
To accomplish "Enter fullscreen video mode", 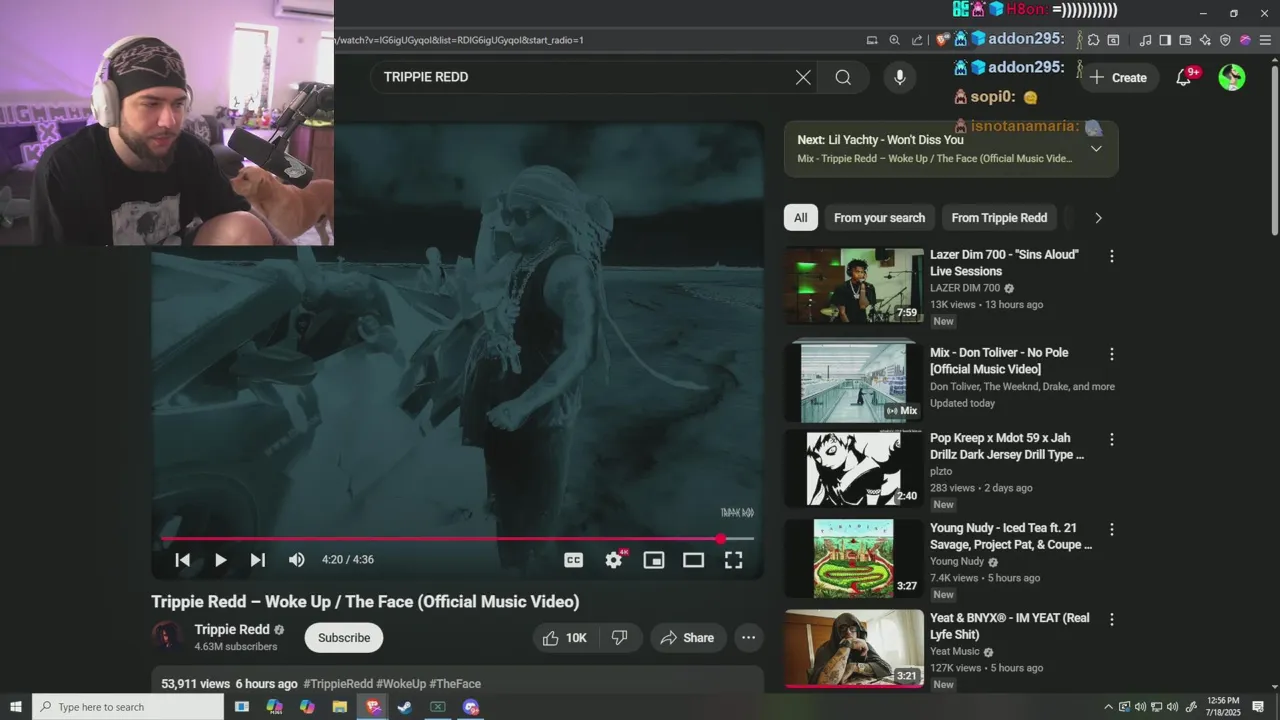I will tap(733, 560).
